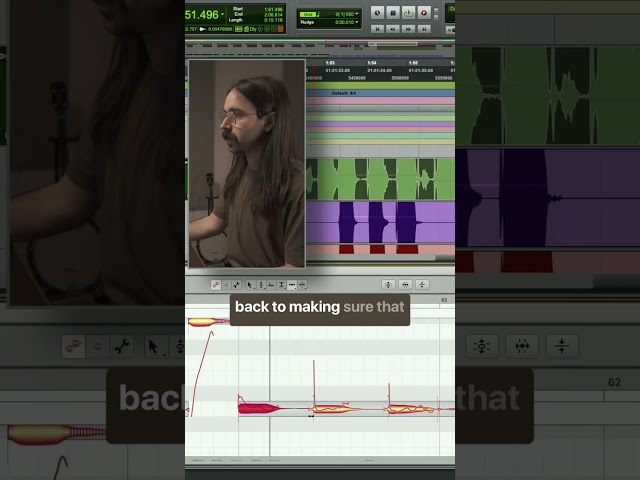Click the bar 62 ruler label in Melodyne
The image size is (640, 480).
(444, 300)
